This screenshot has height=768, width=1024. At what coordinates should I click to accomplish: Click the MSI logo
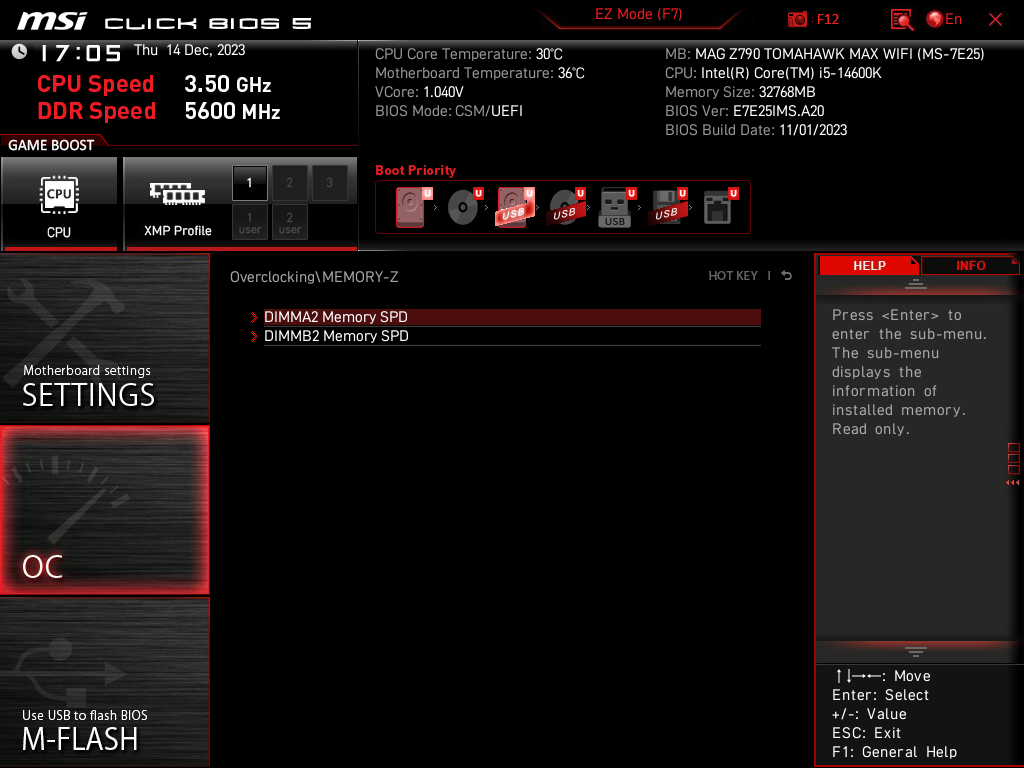(52, 22)
